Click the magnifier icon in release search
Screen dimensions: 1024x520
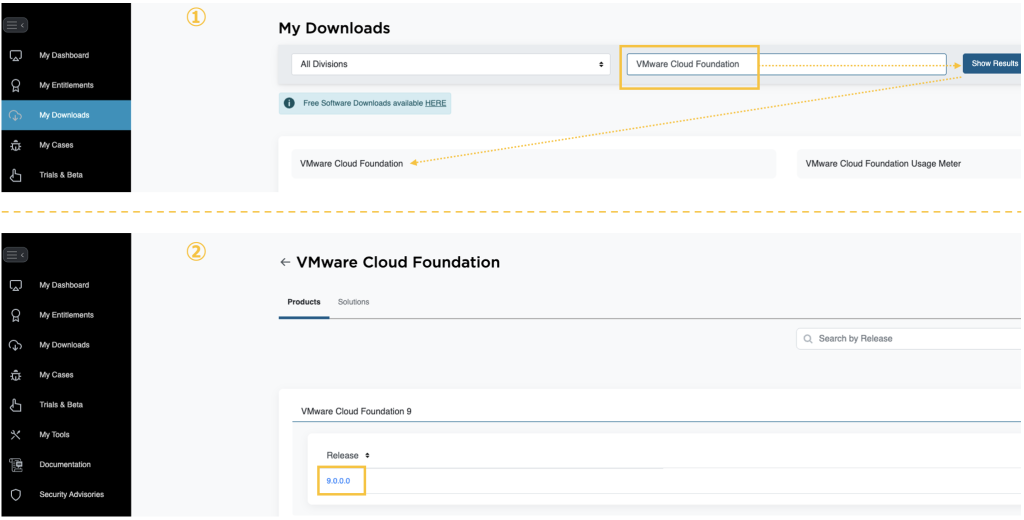[x=808, y=339]
